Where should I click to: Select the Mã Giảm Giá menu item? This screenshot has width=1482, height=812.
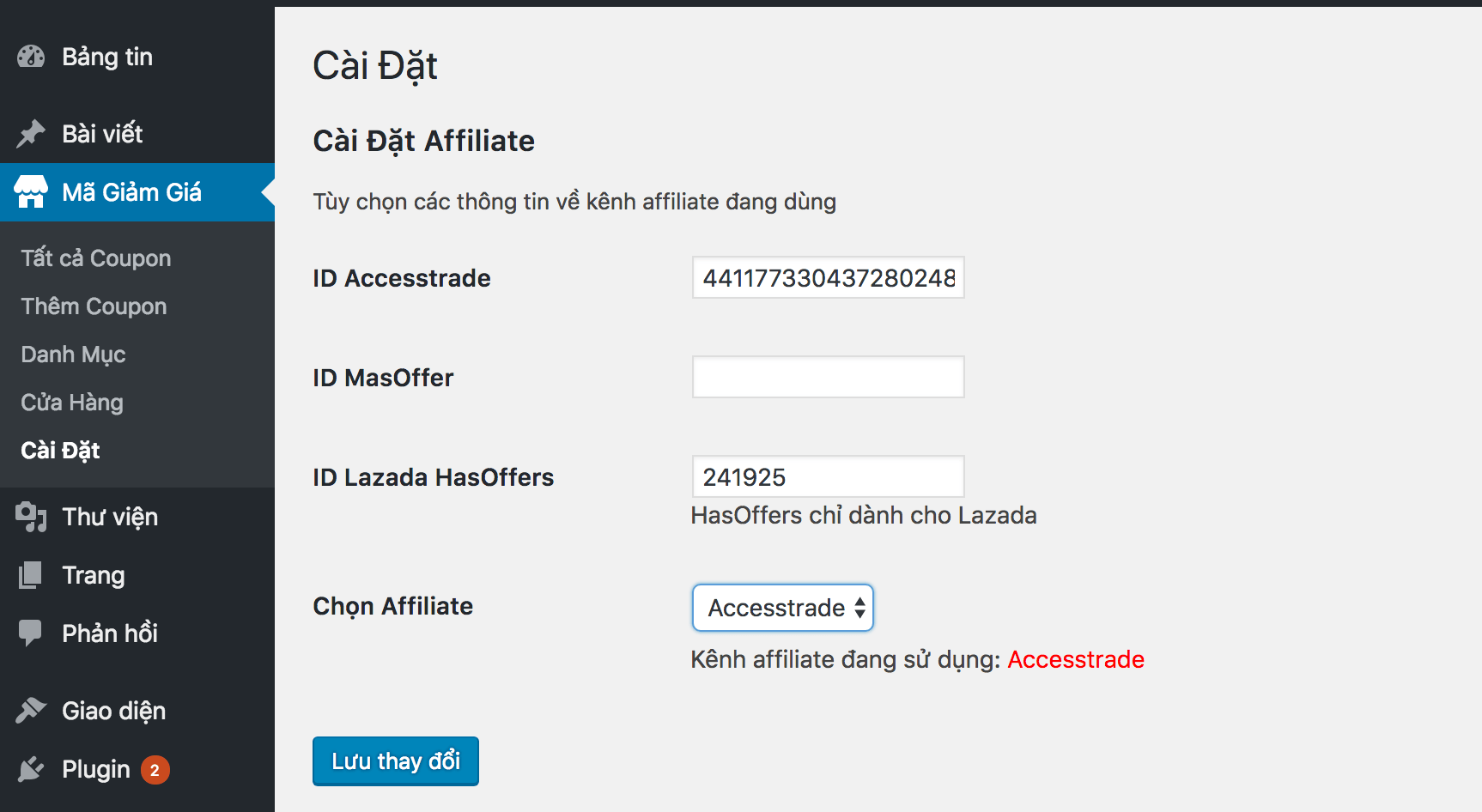pyautogui.click(x=137, y=192)
